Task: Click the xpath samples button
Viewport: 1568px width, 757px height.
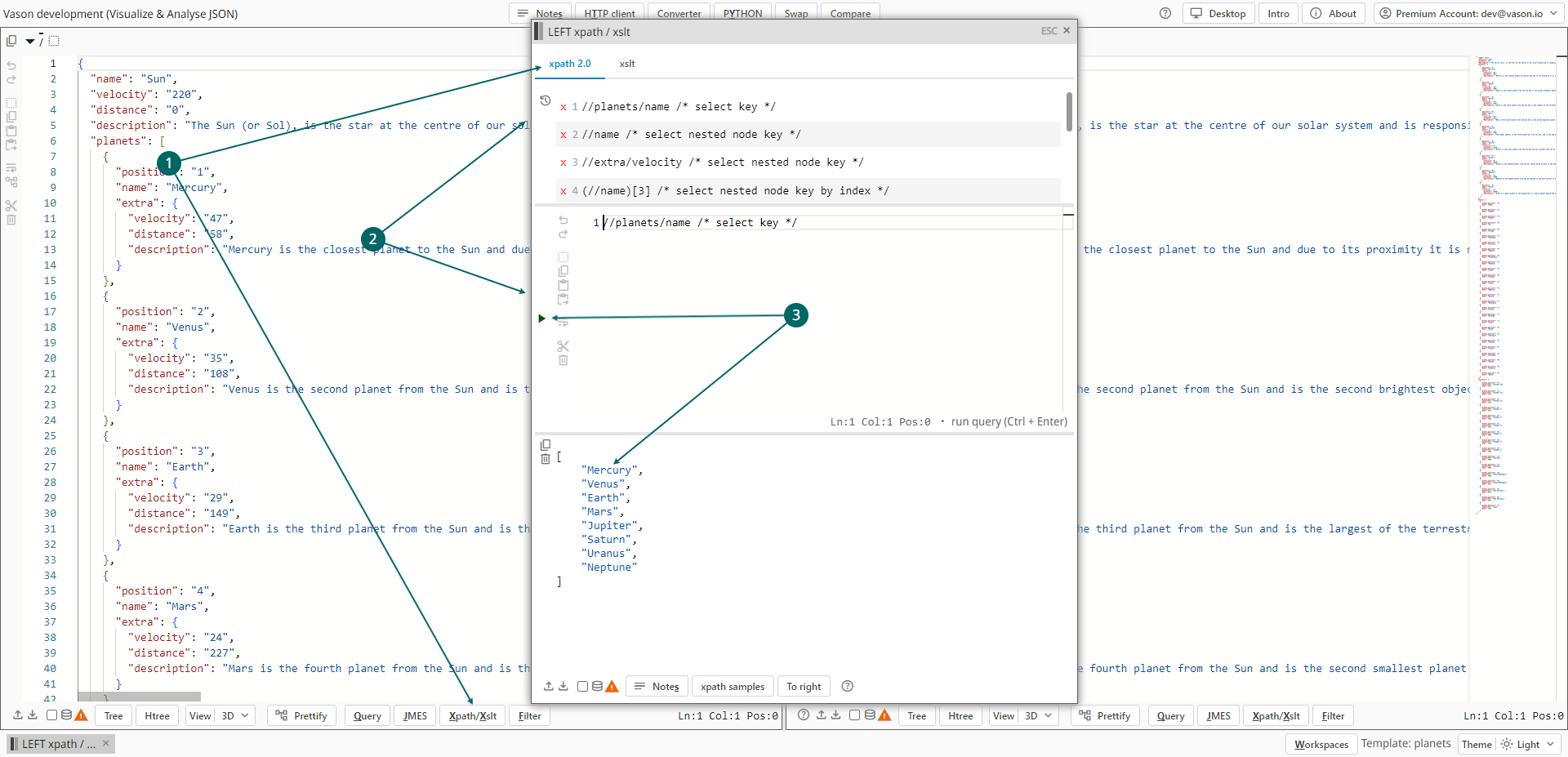Action: click(733, 687)
